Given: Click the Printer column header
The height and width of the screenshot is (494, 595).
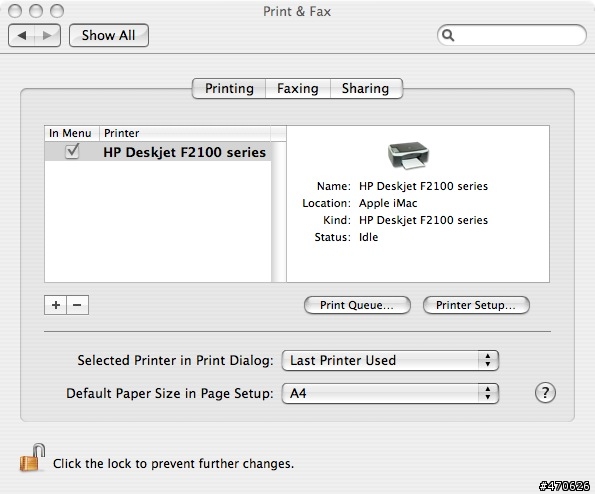Looking at the screenshot, I should (185, 133).
